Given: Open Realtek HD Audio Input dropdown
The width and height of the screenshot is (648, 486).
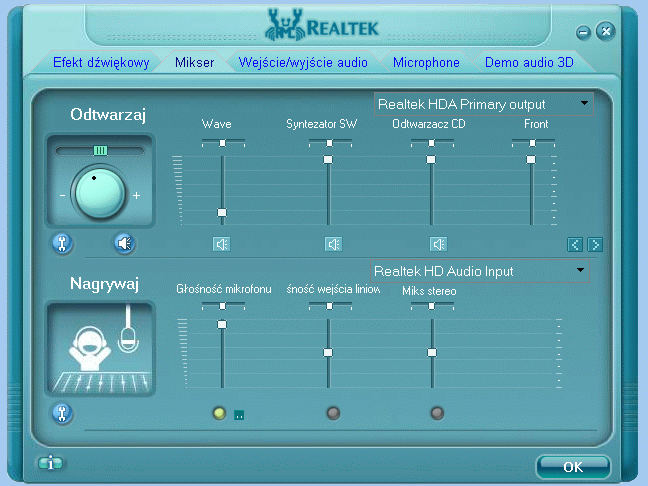Looking at the screenshot, I should click(x=479, y=271).
